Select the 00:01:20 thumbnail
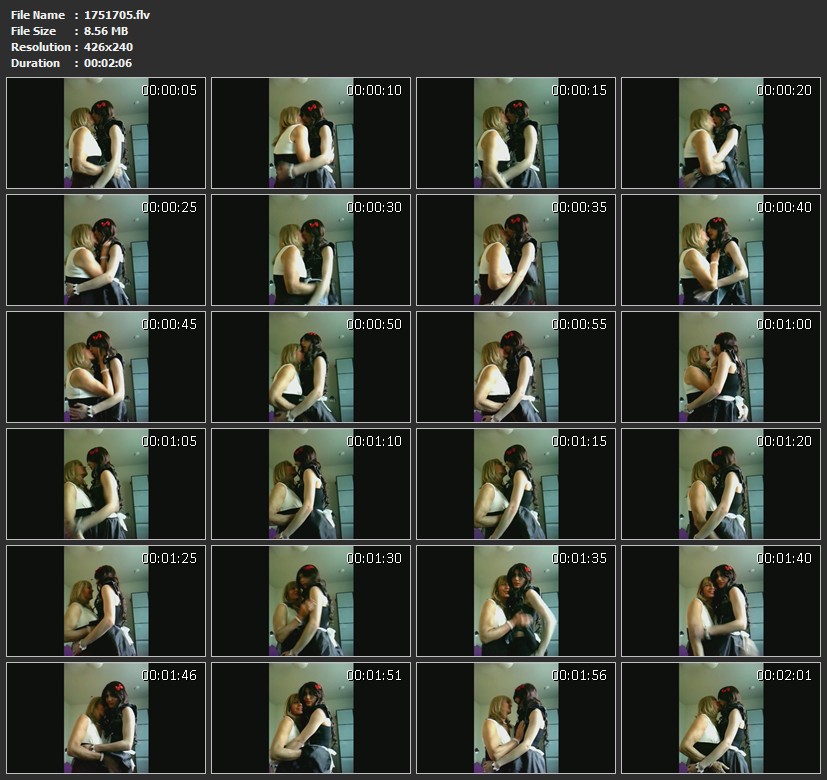827x780 pixels. pos(721,484)
